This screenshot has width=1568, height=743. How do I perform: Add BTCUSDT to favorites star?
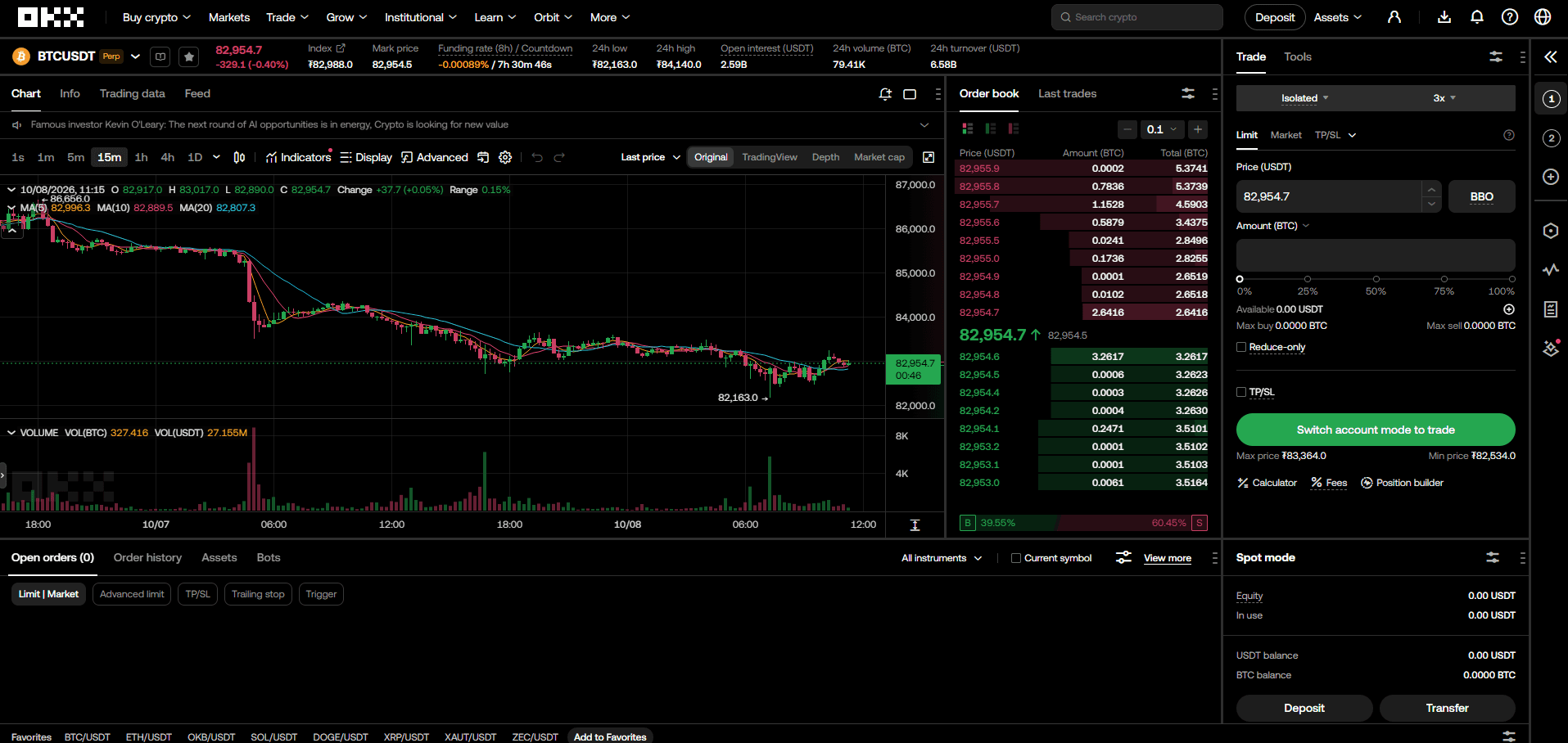click(189, 56)
